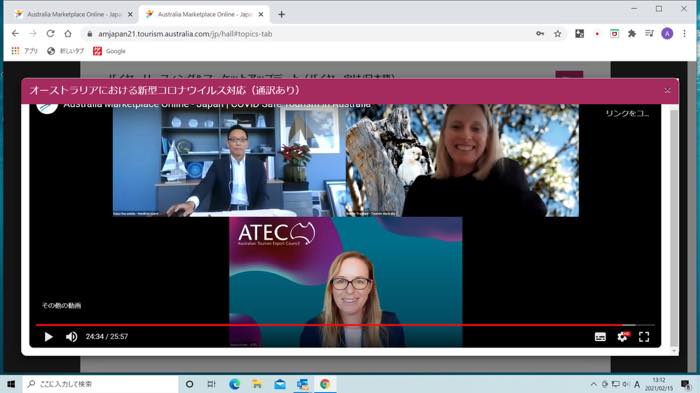Click the tray volume speaker icon
The image size is (700, 393).
(626, 384)
